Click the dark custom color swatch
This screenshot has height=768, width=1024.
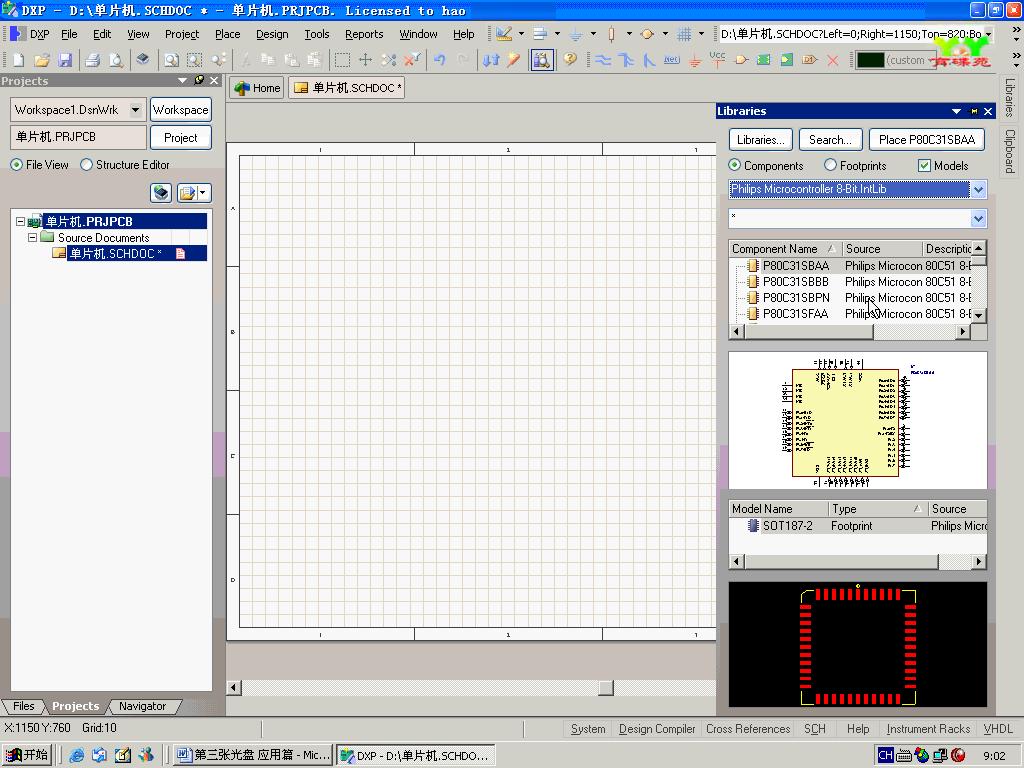click(x=870, y=60)
